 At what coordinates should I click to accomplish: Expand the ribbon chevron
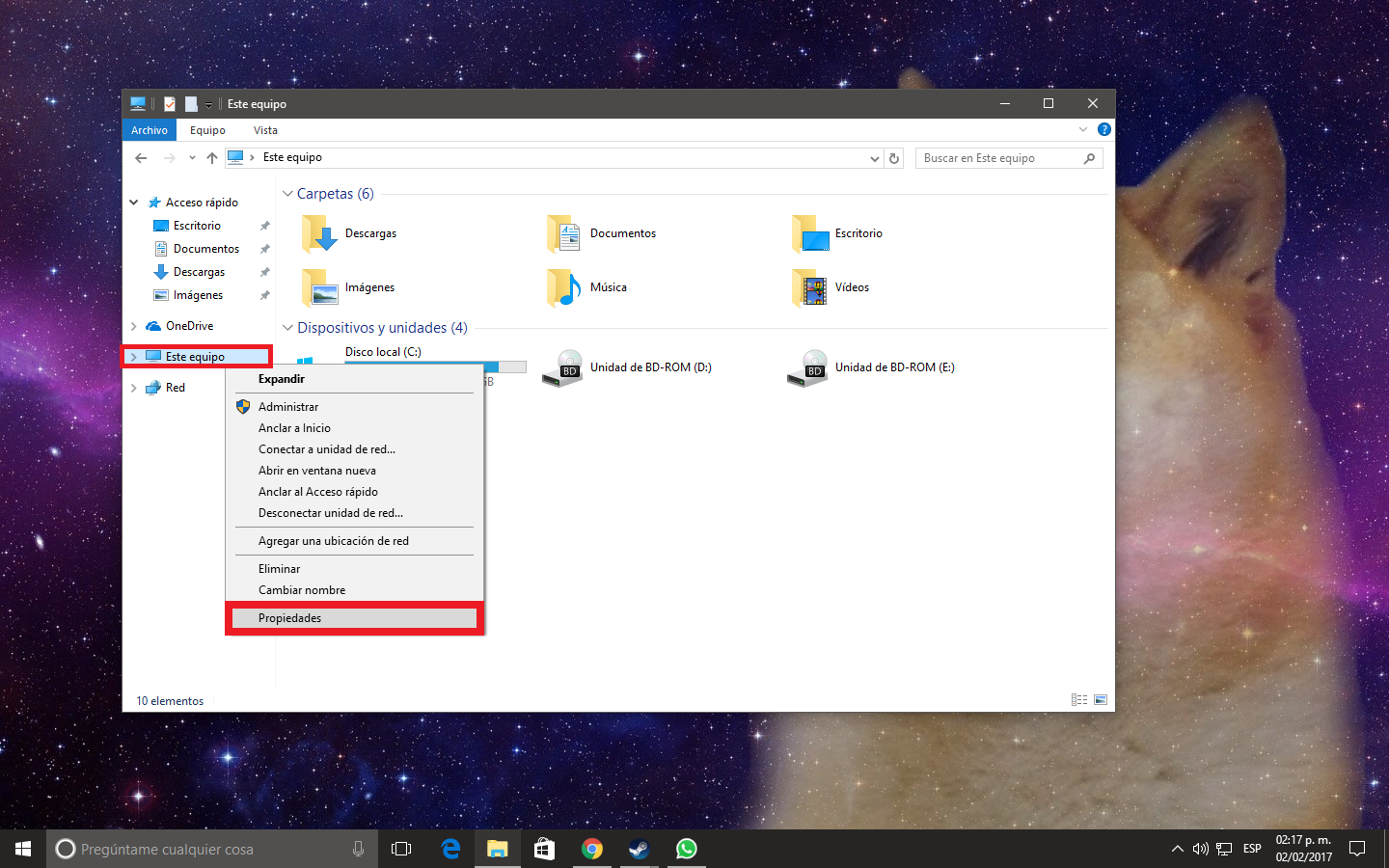[x=1082, y=129]
